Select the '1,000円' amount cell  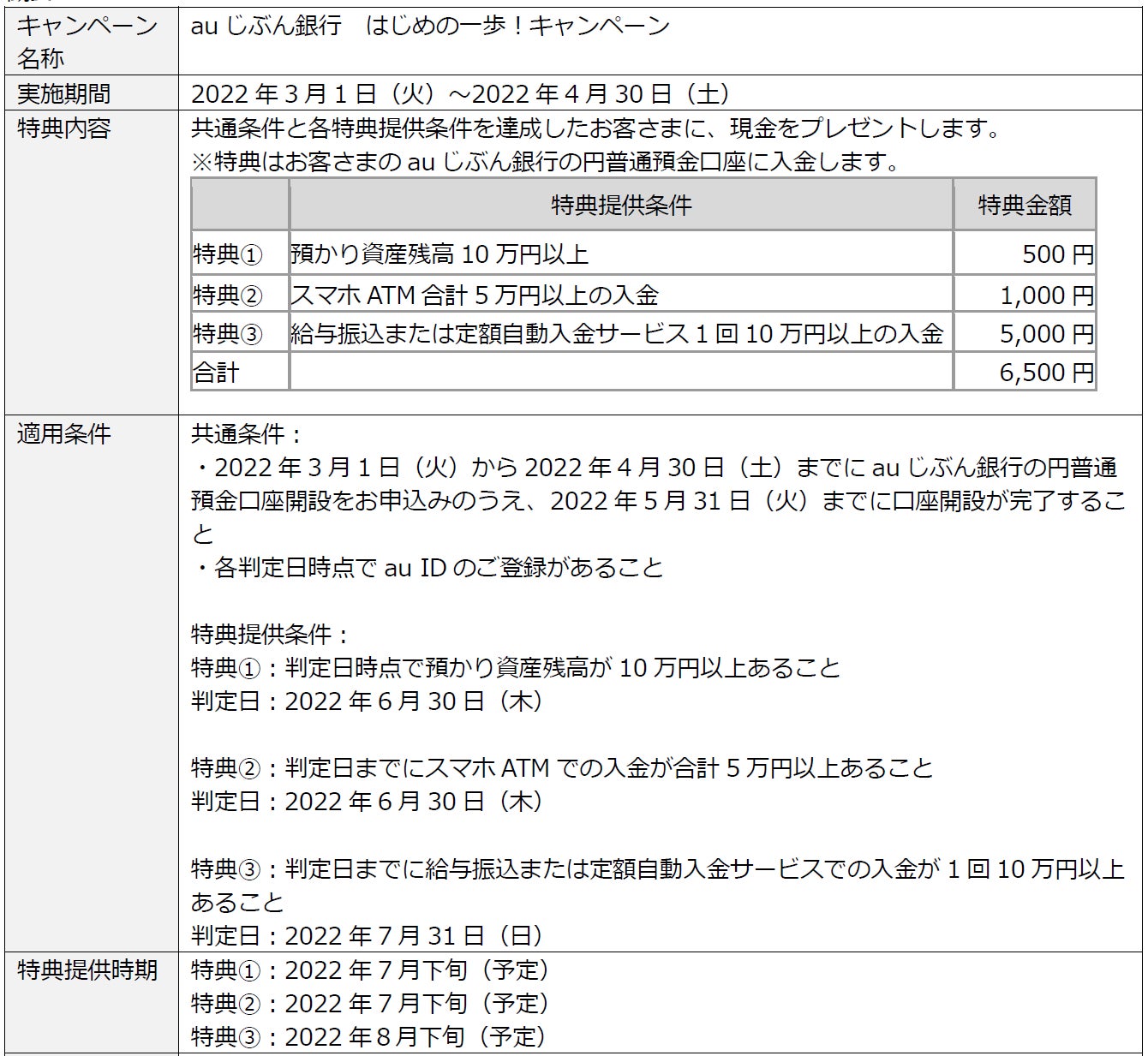click(1025, 295)
